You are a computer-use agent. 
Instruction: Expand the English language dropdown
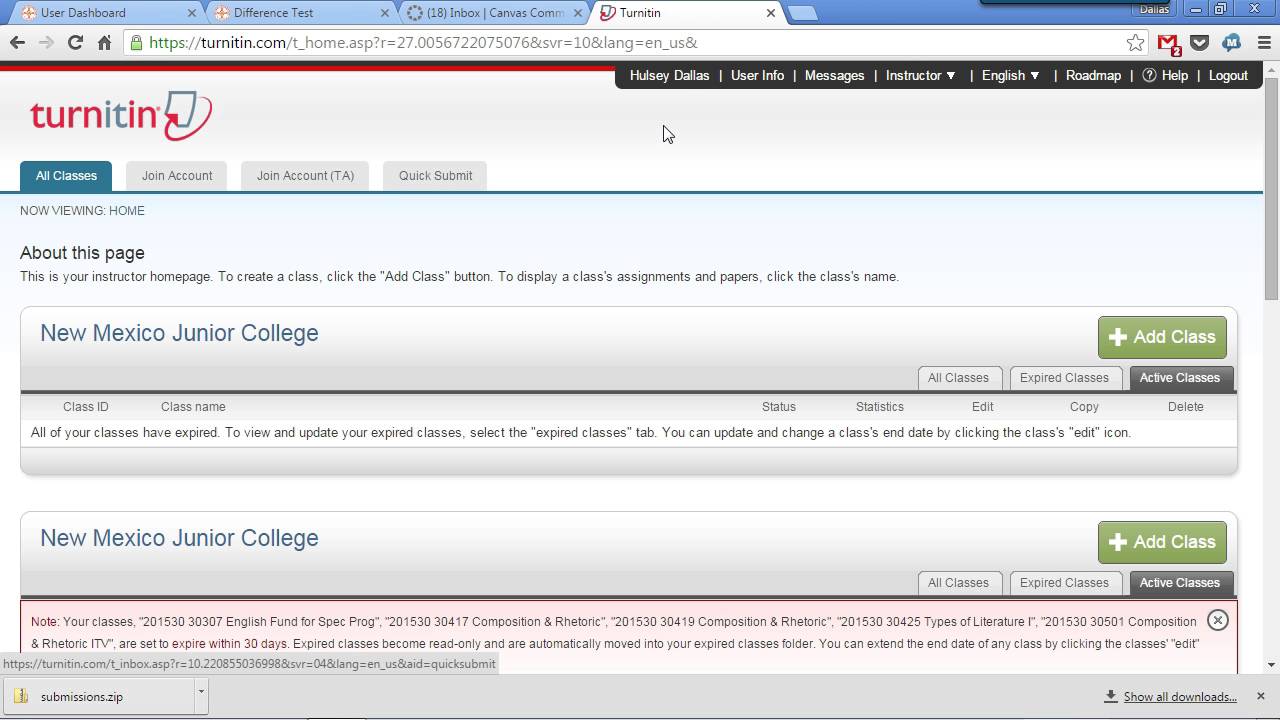(1010, 75)
